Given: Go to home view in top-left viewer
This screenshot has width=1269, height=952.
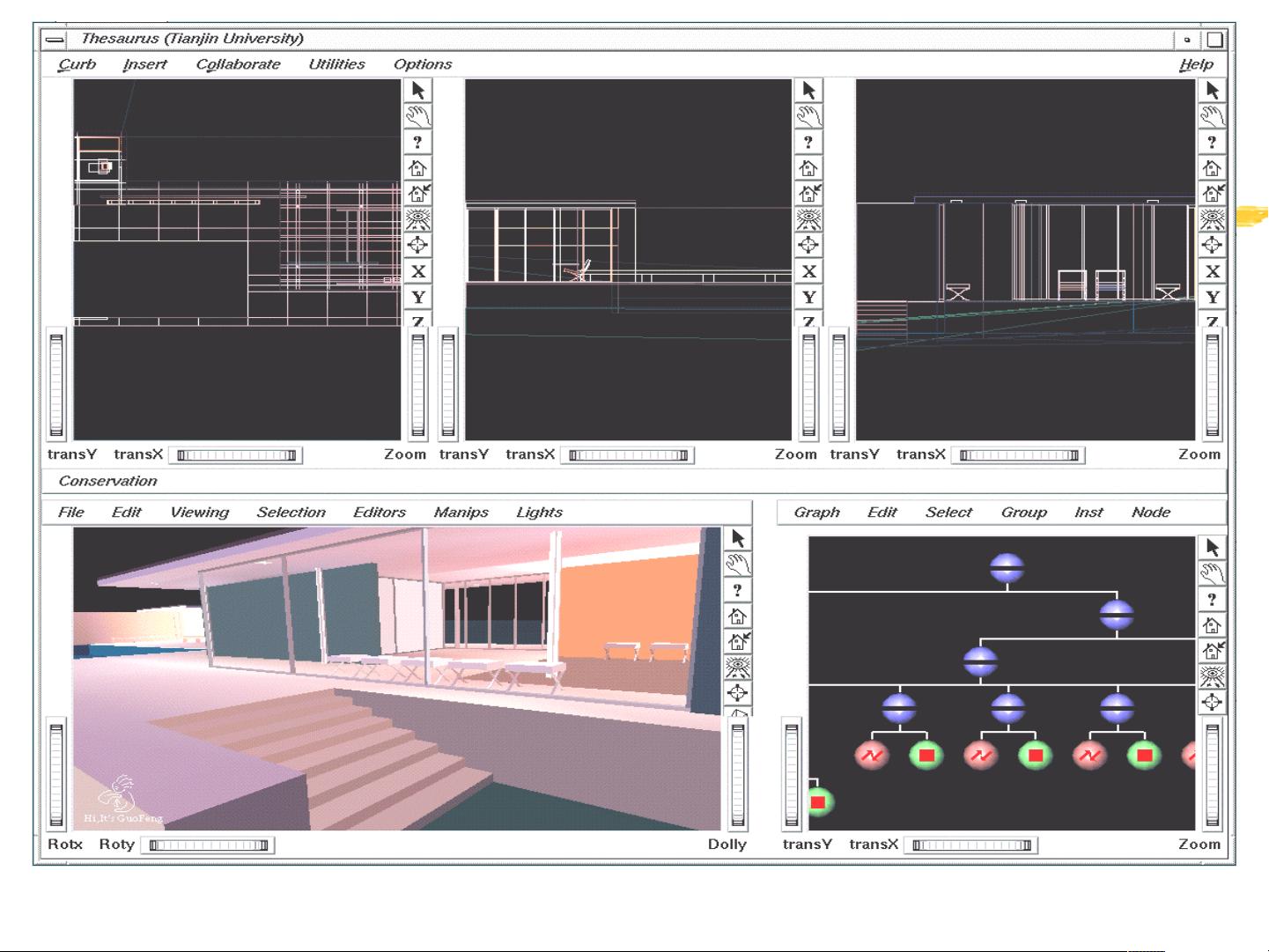Looking at the screenshot, I should pyautogui.click(x=417, y=167).
